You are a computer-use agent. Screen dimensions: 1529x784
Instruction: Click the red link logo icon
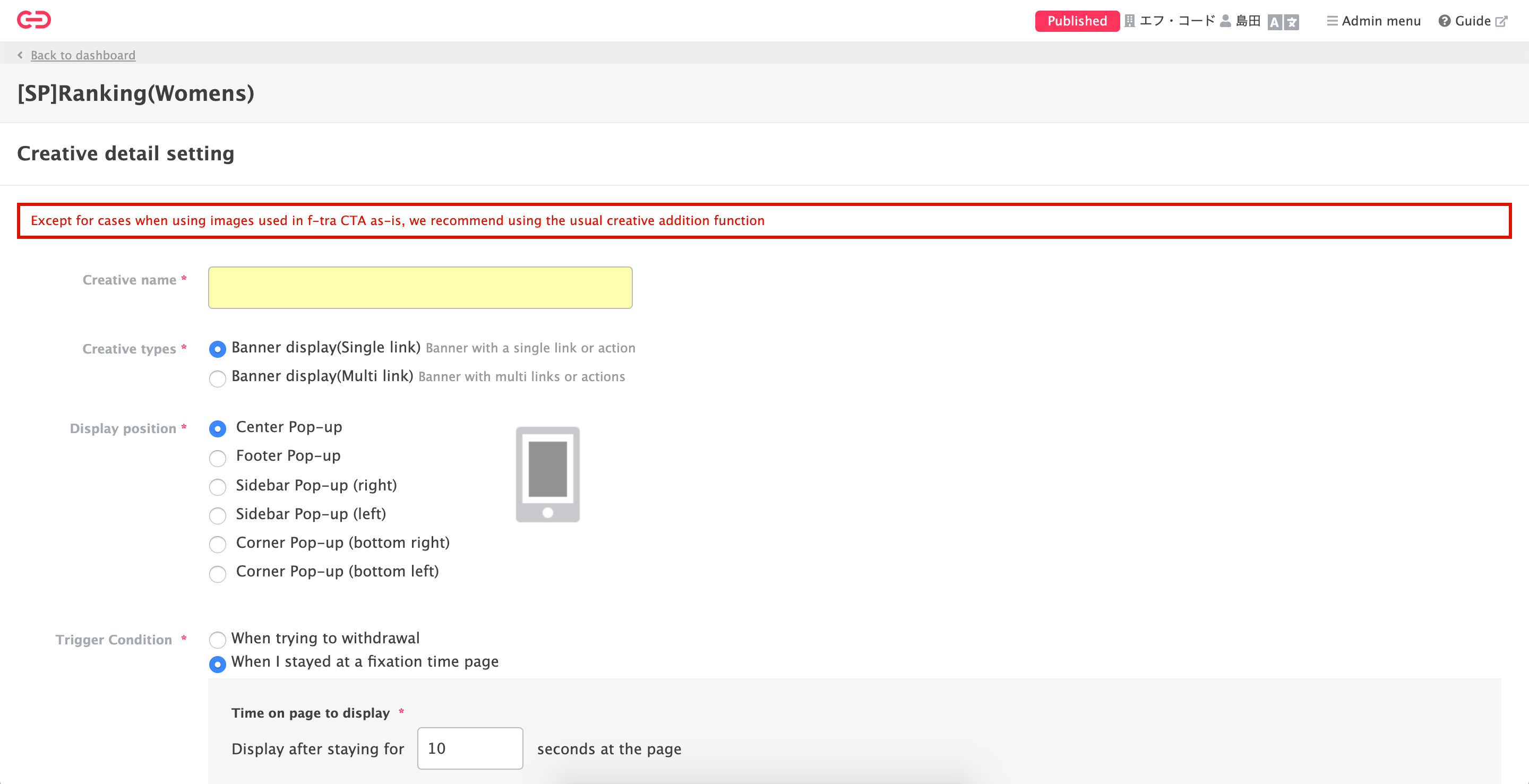pos(34,20)
